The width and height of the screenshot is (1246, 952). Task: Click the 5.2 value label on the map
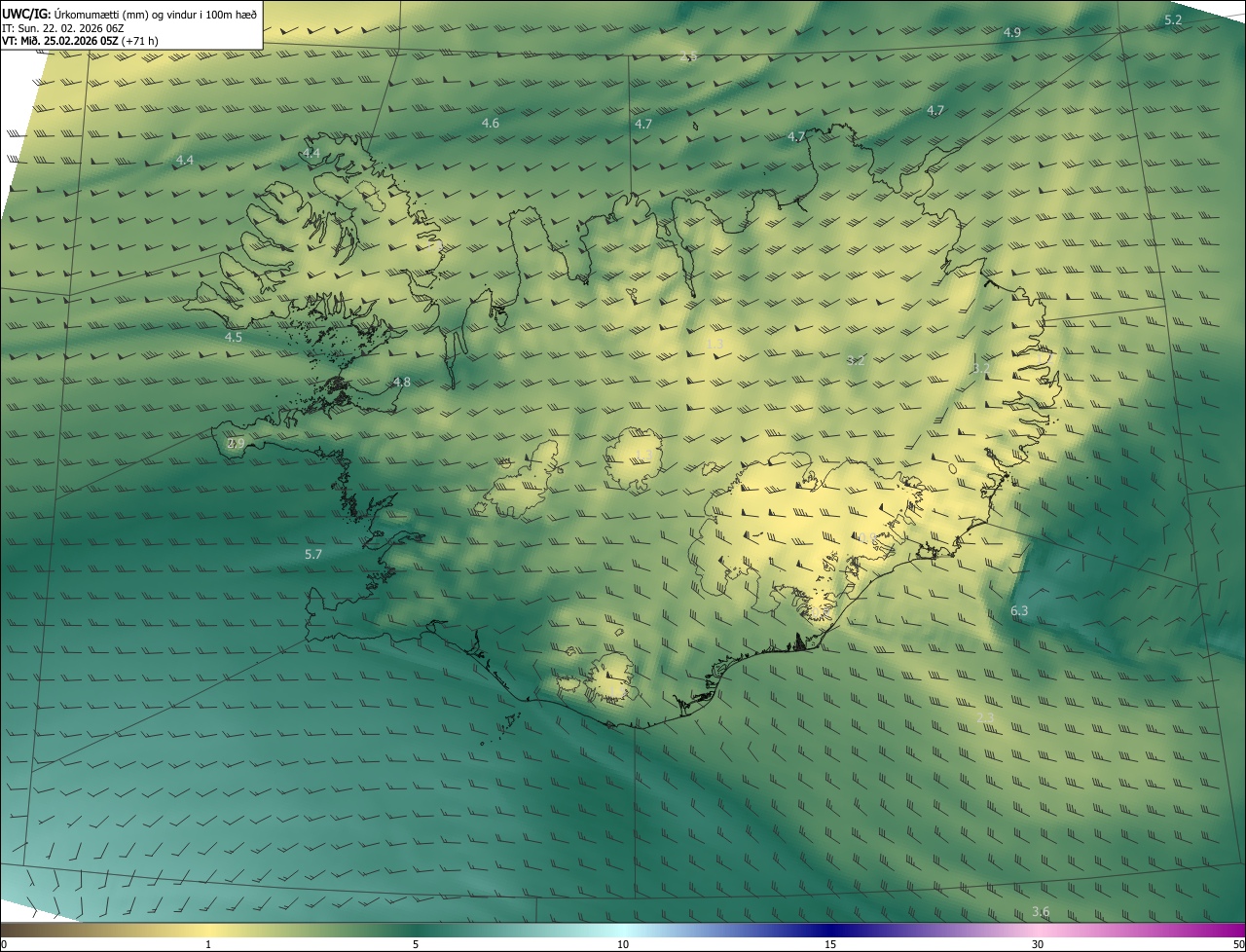coord(1173,19)
